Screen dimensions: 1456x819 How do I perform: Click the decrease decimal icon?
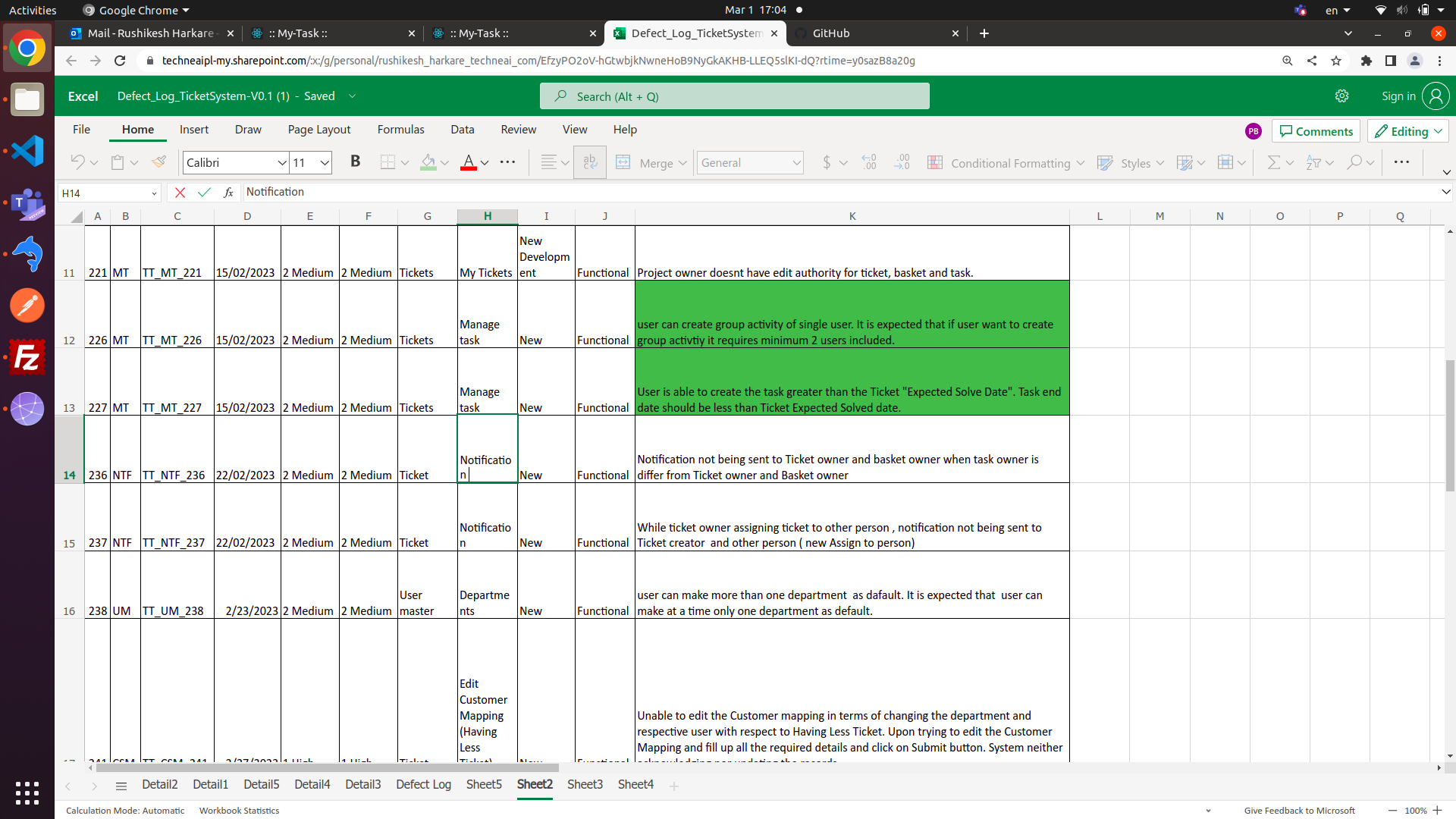point(902,162)
